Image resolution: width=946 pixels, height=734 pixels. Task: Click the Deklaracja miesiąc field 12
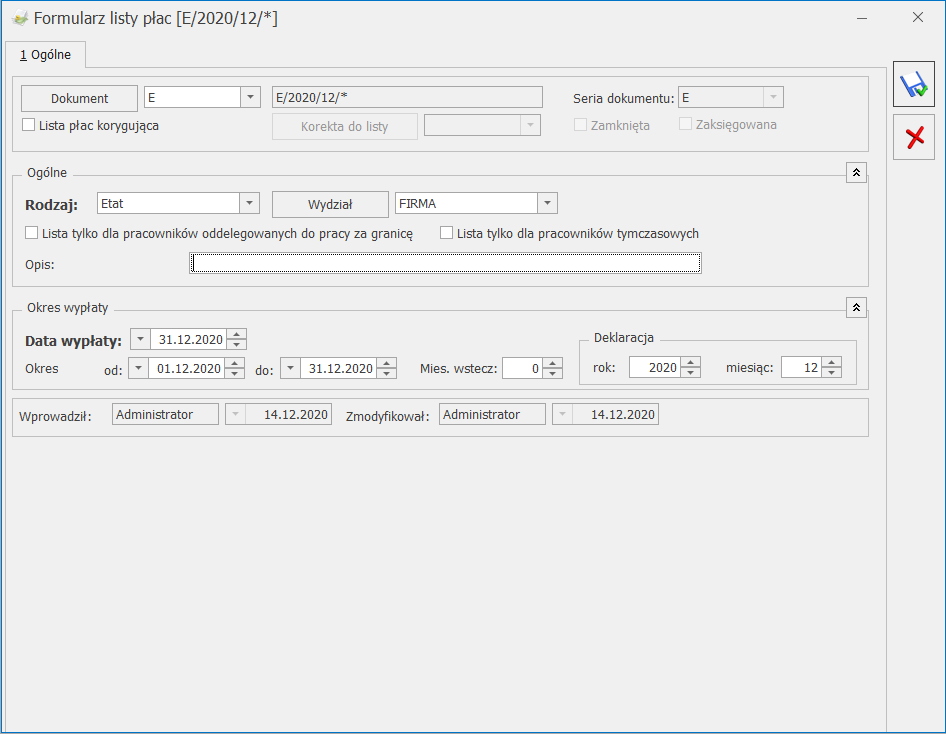(801, 367)
